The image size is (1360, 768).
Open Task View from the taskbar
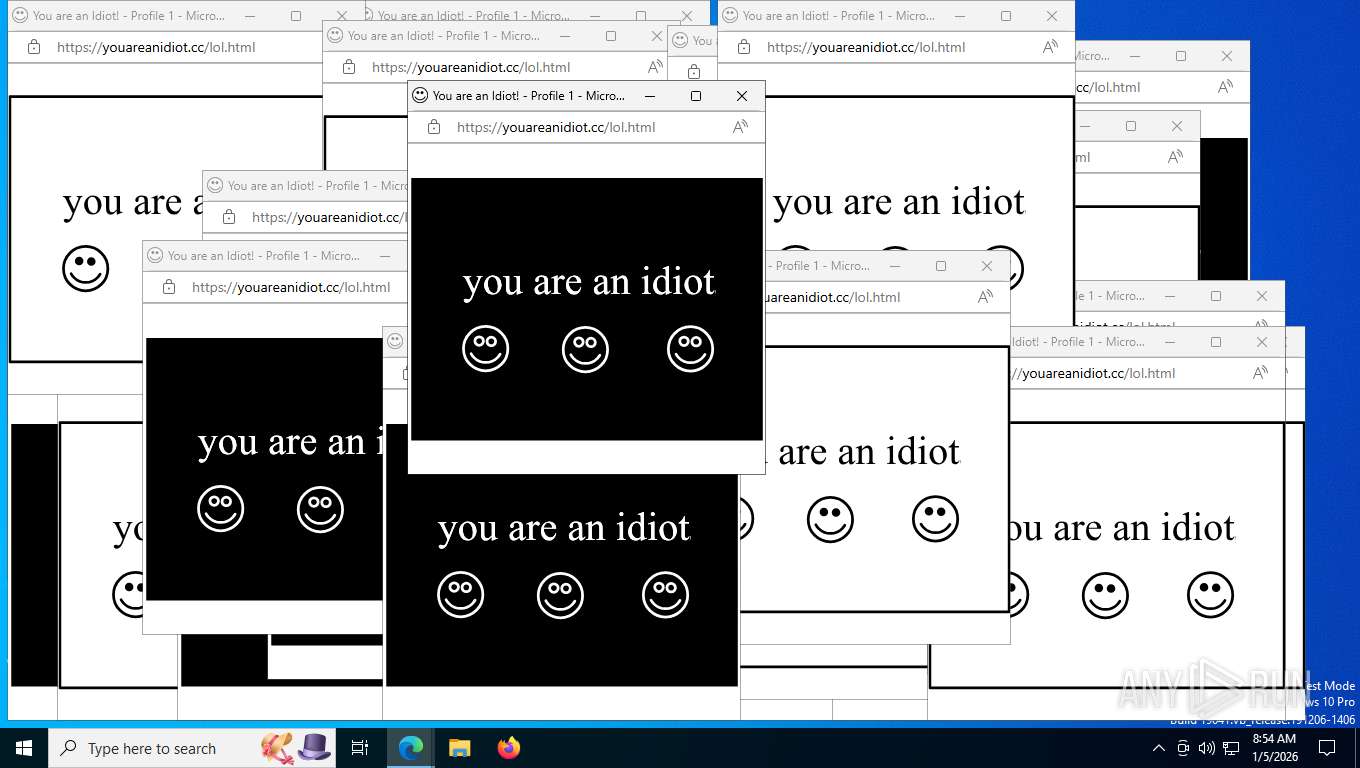360,748
